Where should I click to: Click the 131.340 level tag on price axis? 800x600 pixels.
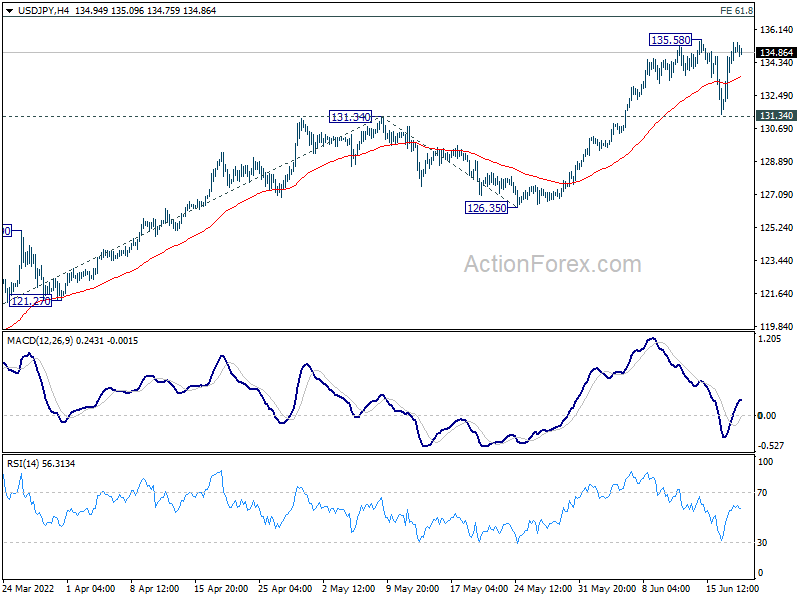coord(776,116)
